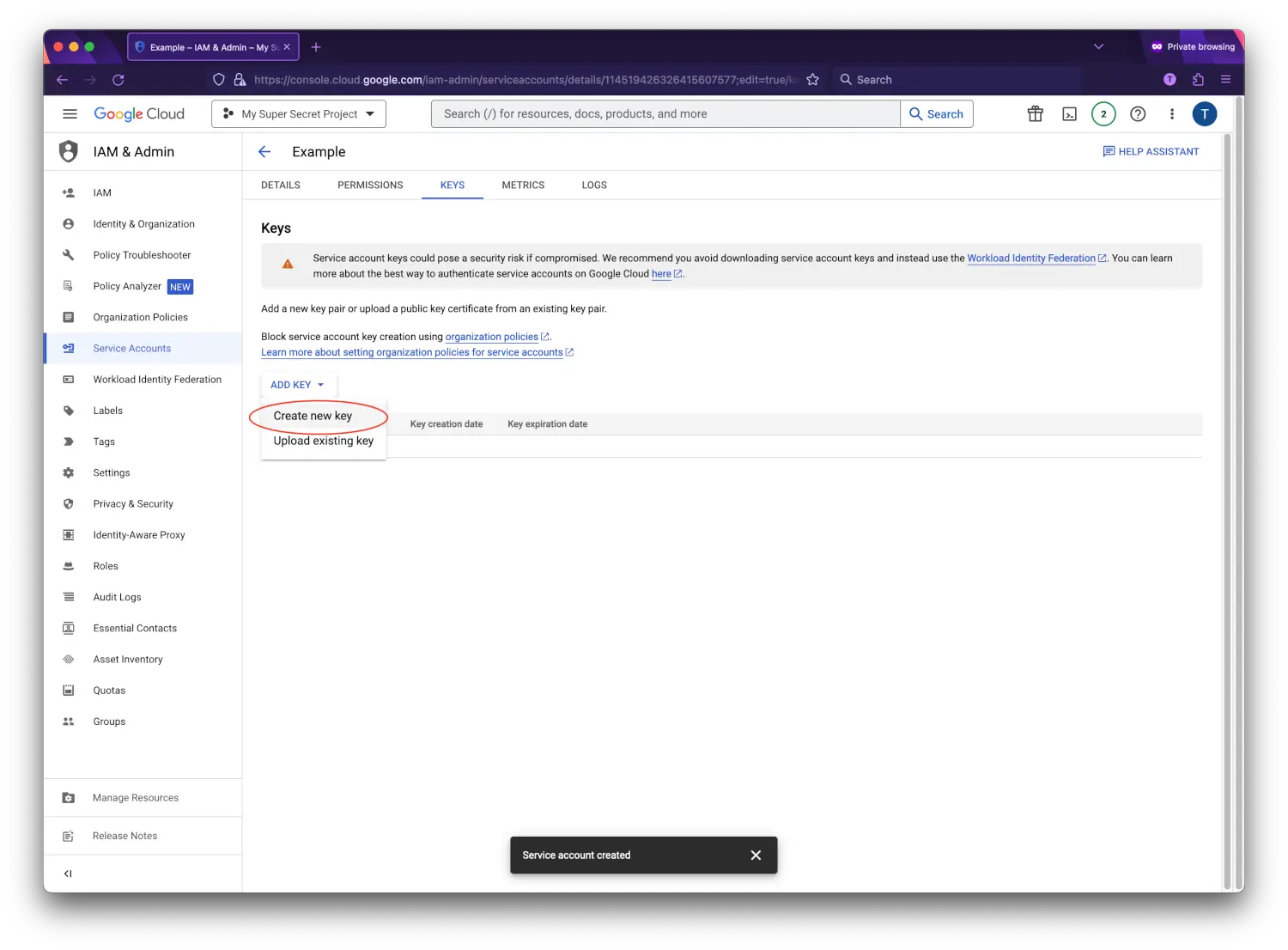Screen dimensions: 1288x950
Task: Select Create new key menu option
Action: tap(313, 416)
